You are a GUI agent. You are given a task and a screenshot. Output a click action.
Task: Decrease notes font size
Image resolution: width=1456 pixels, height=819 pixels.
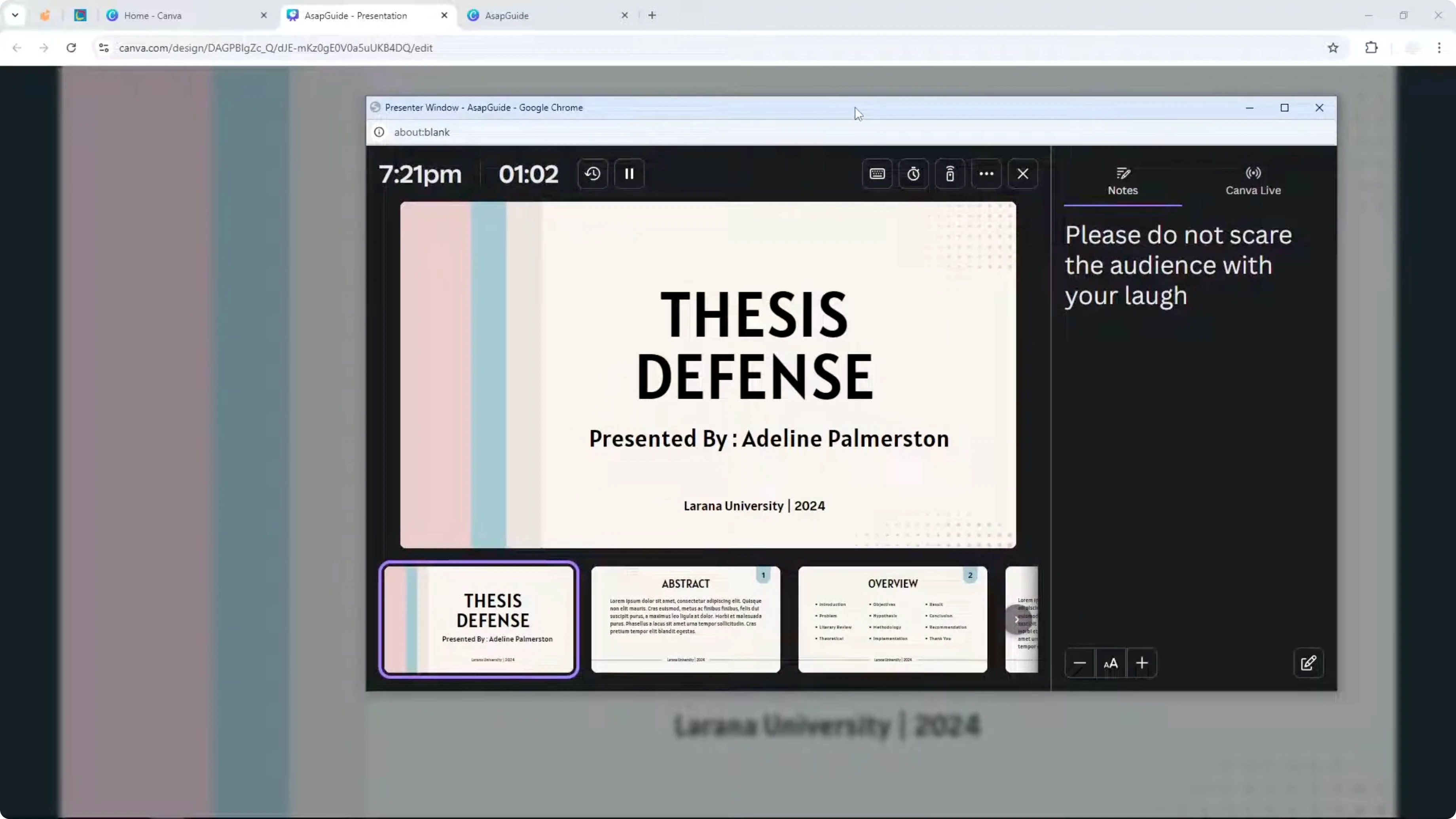1080,663
